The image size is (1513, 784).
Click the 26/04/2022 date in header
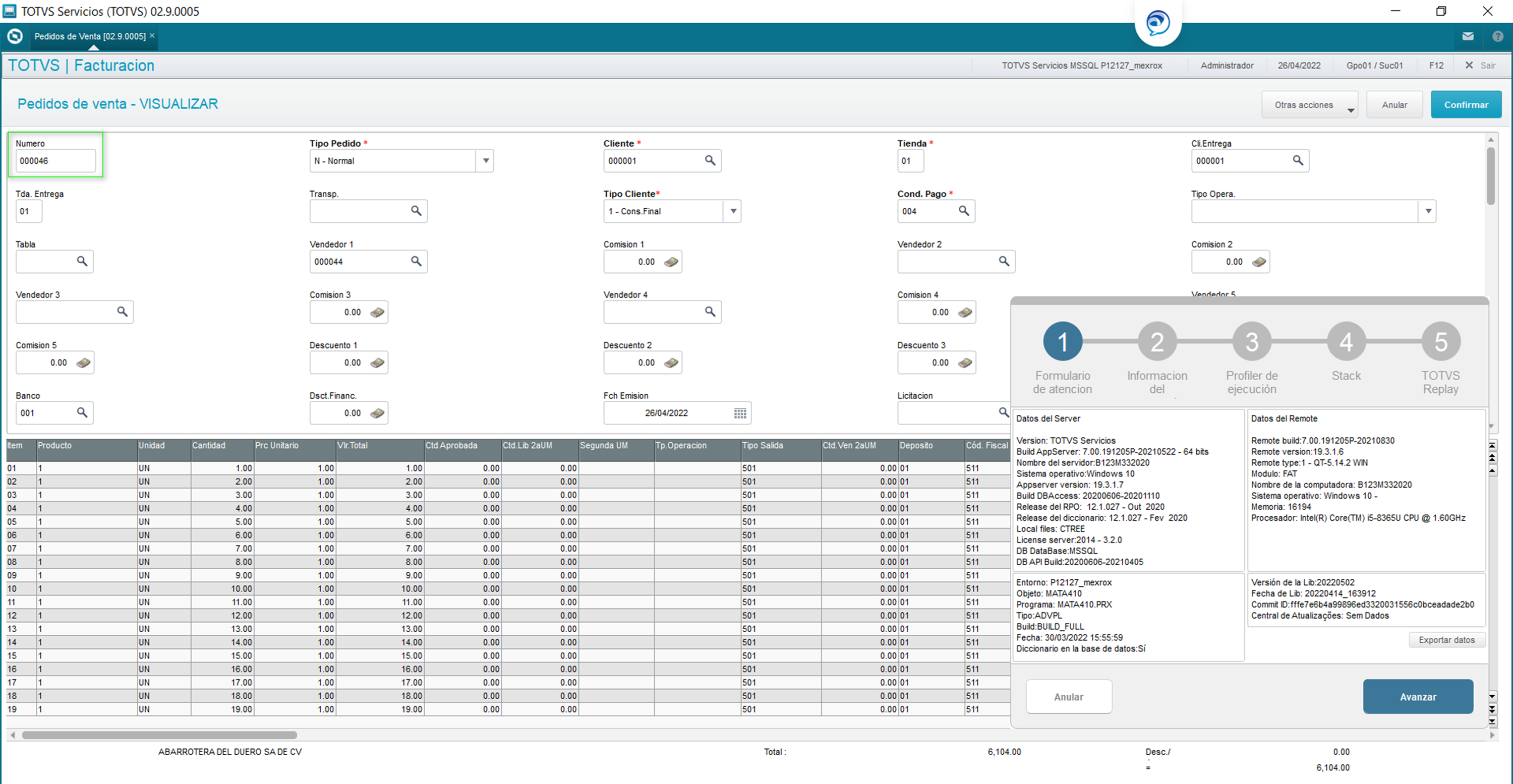click(x=1299, y=65)
